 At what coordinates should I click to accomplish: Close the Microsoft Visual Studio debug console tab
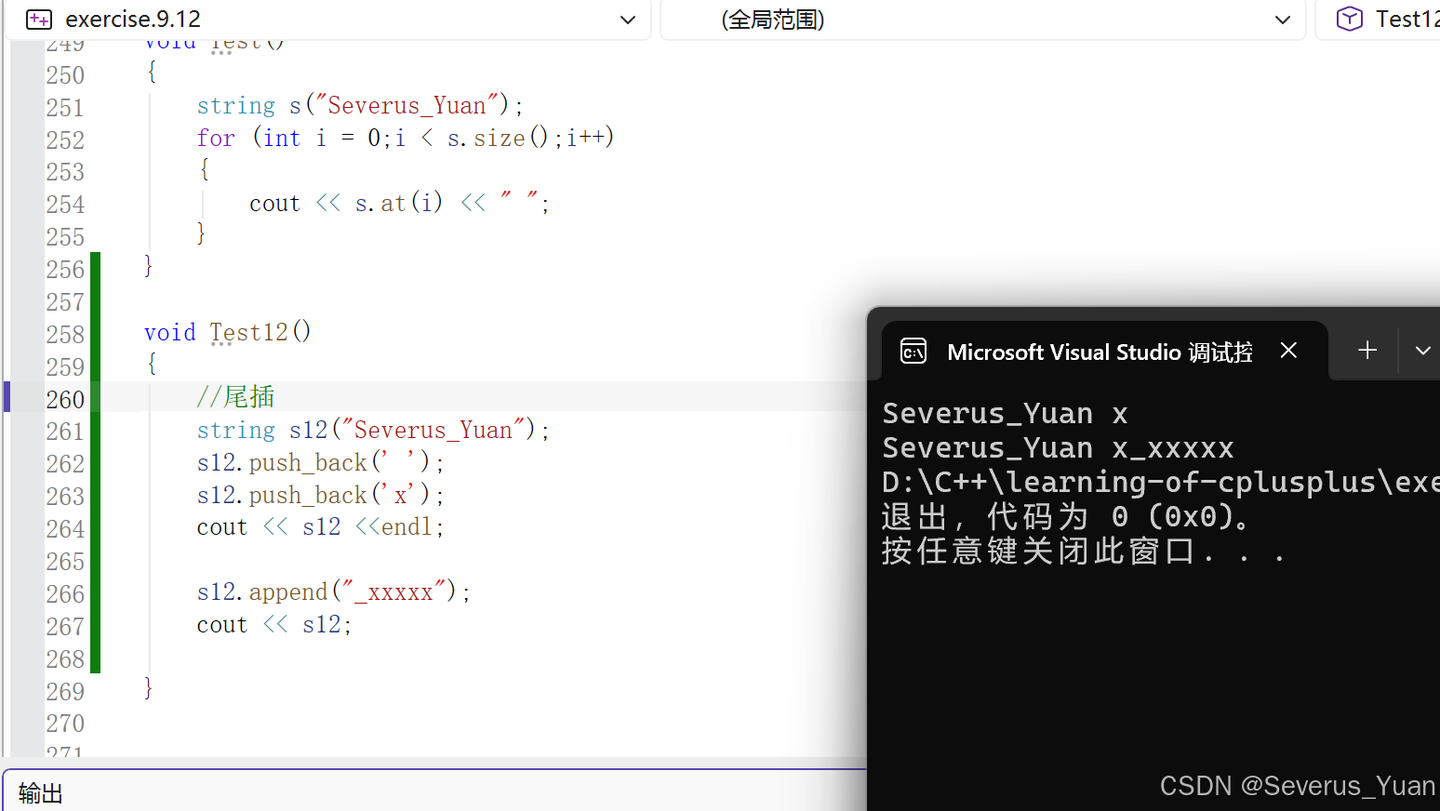(1289, 350)
